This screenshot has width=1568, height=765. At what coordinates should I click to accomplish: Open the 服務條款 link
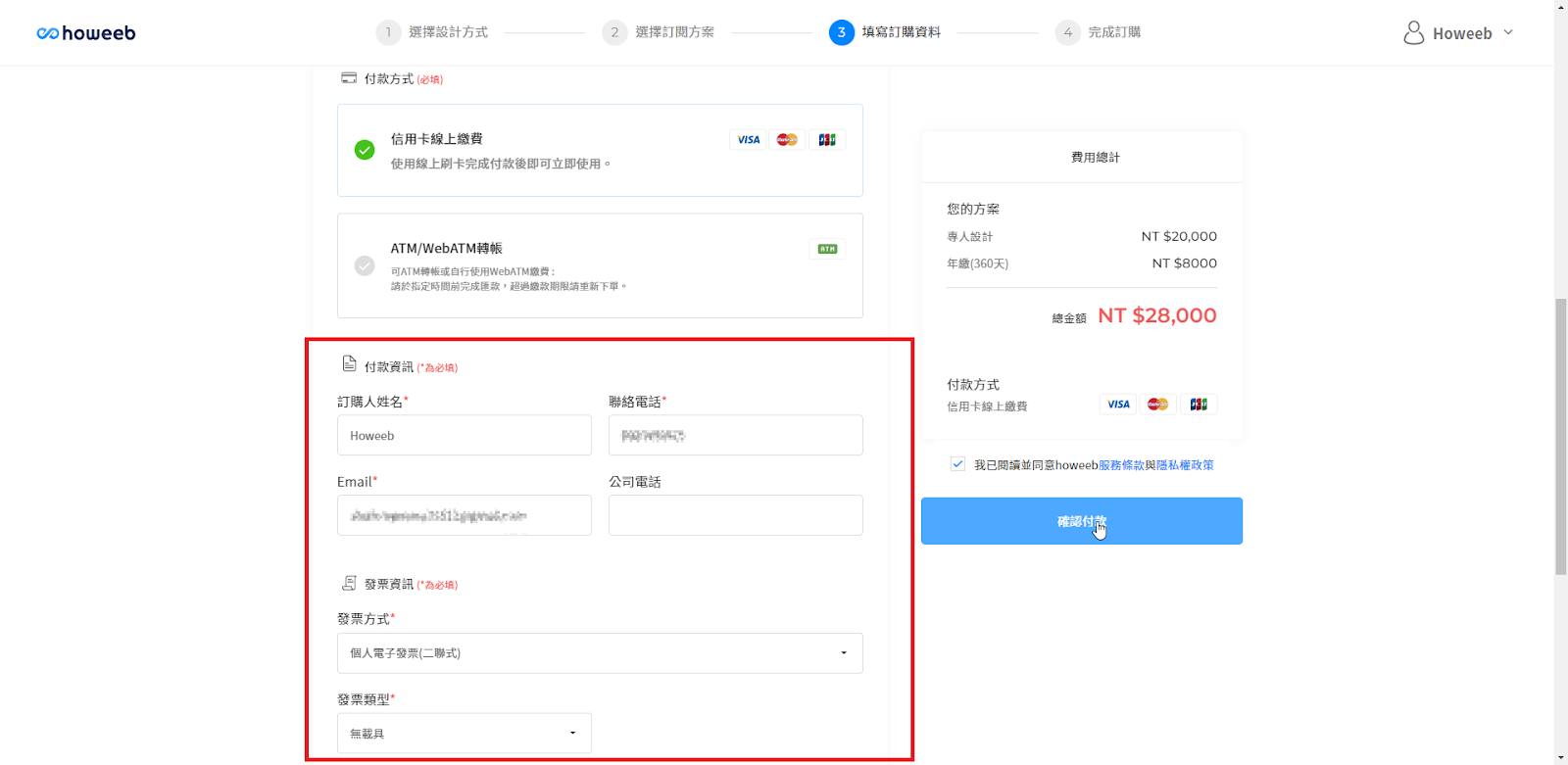click(1121, 465)
